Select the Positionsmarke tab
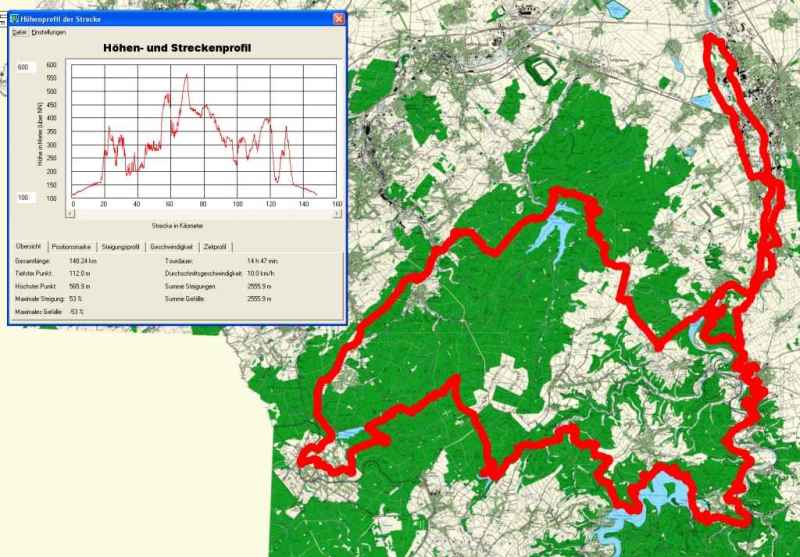Image resolution: width=800 pixels, height=557 pixels. pos(72,246)
